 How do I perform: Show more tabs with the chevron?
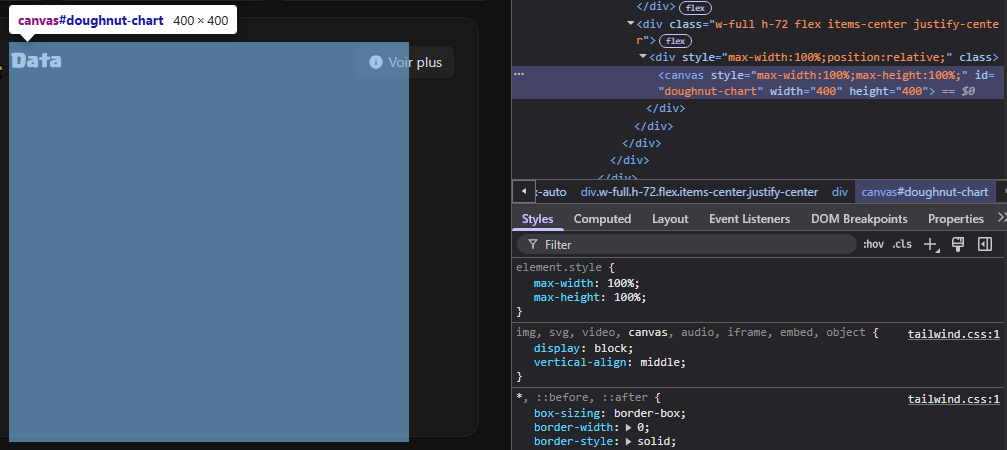tap(1001, 218)
